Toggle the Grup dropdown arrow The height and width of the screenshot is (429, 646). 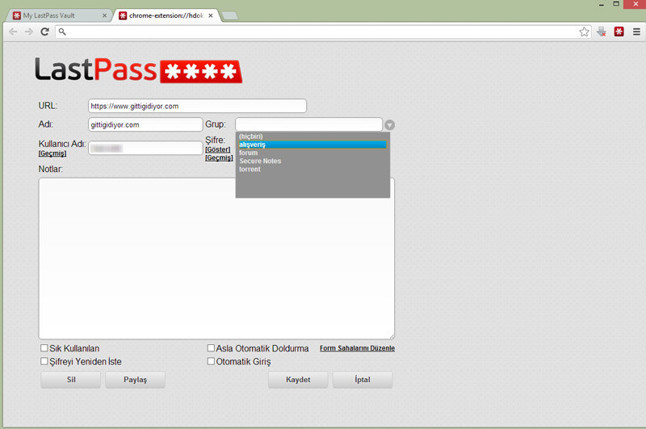(390, 125)
